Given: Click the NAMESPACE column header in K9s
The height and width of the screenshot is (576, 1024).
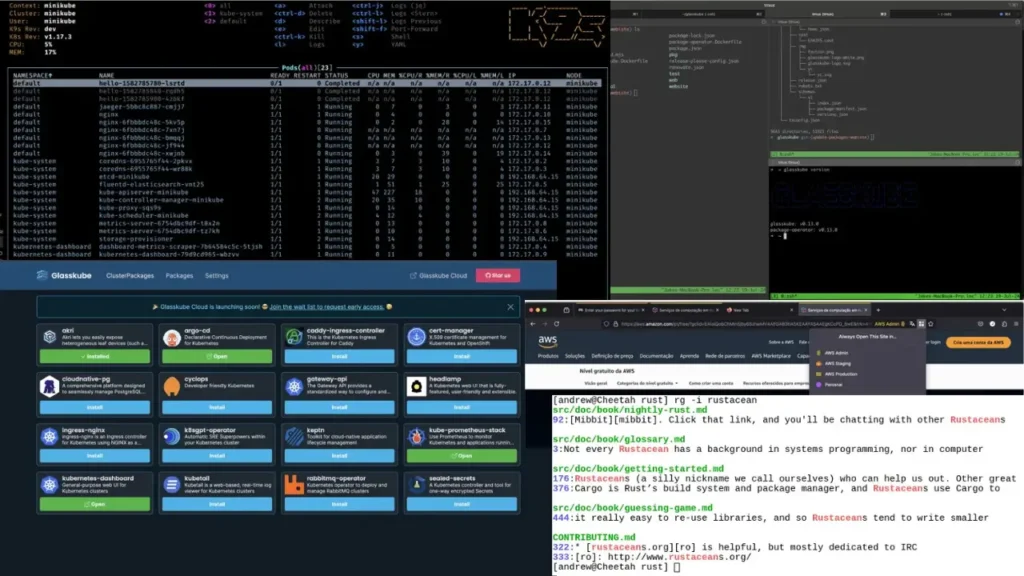Looking at the screenshot, I should 33,76.
